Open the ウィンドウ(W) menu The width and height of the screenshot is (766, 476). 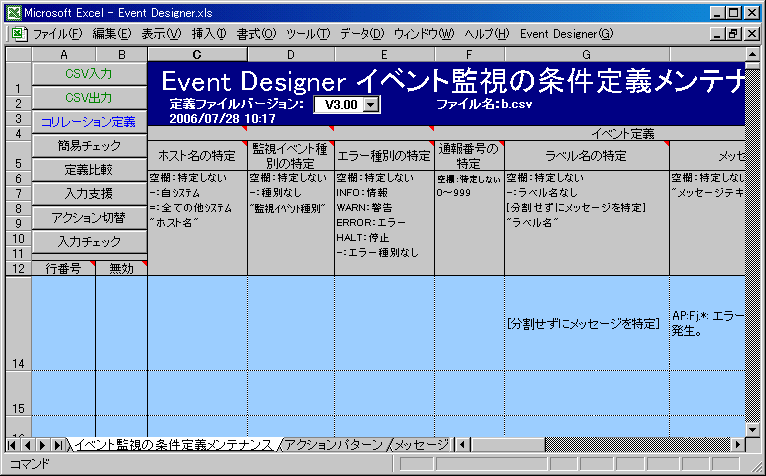pyautogui.click(x=424, y=34)
